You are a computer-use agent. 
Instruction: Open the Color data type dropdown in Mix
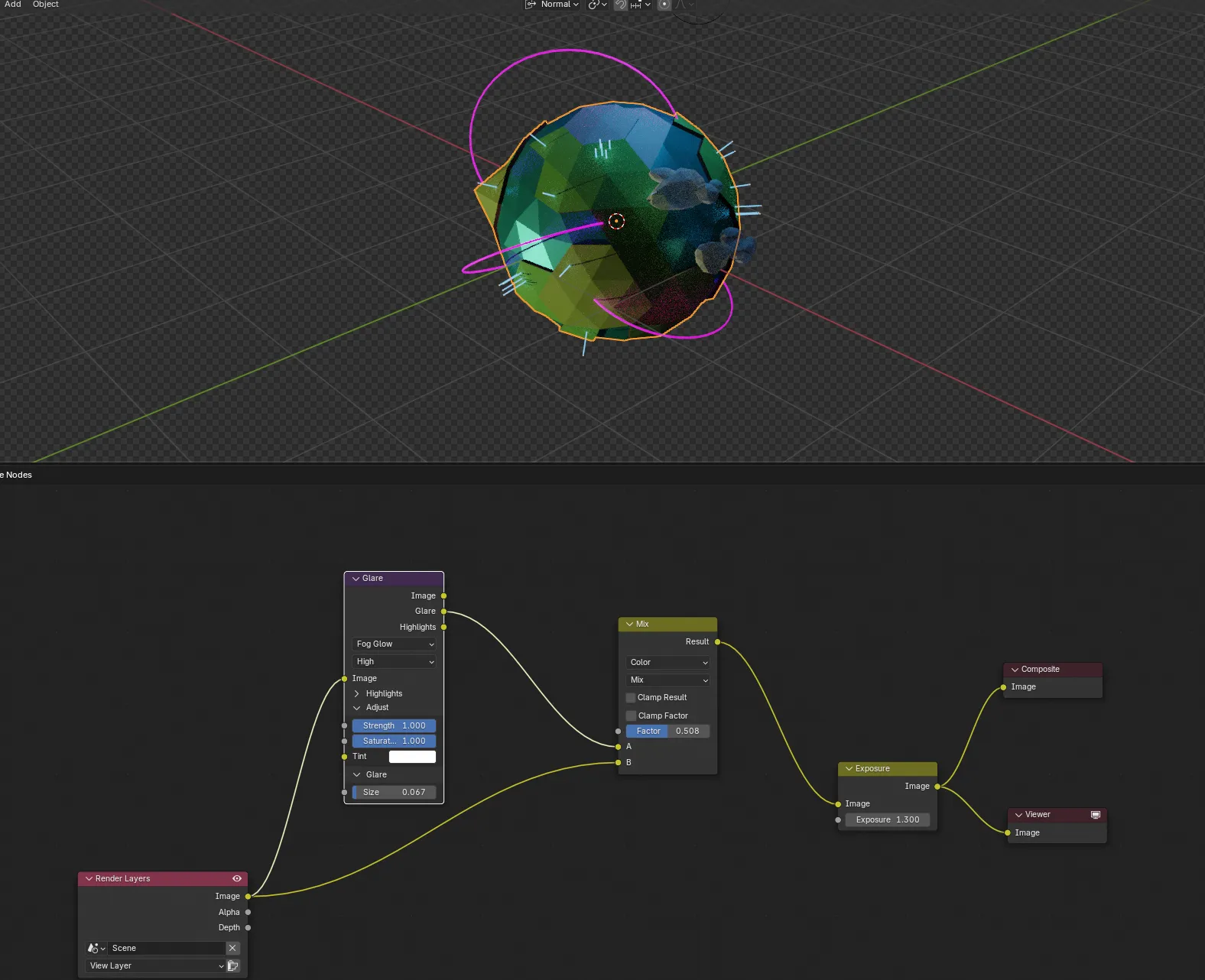click(668, 662)
